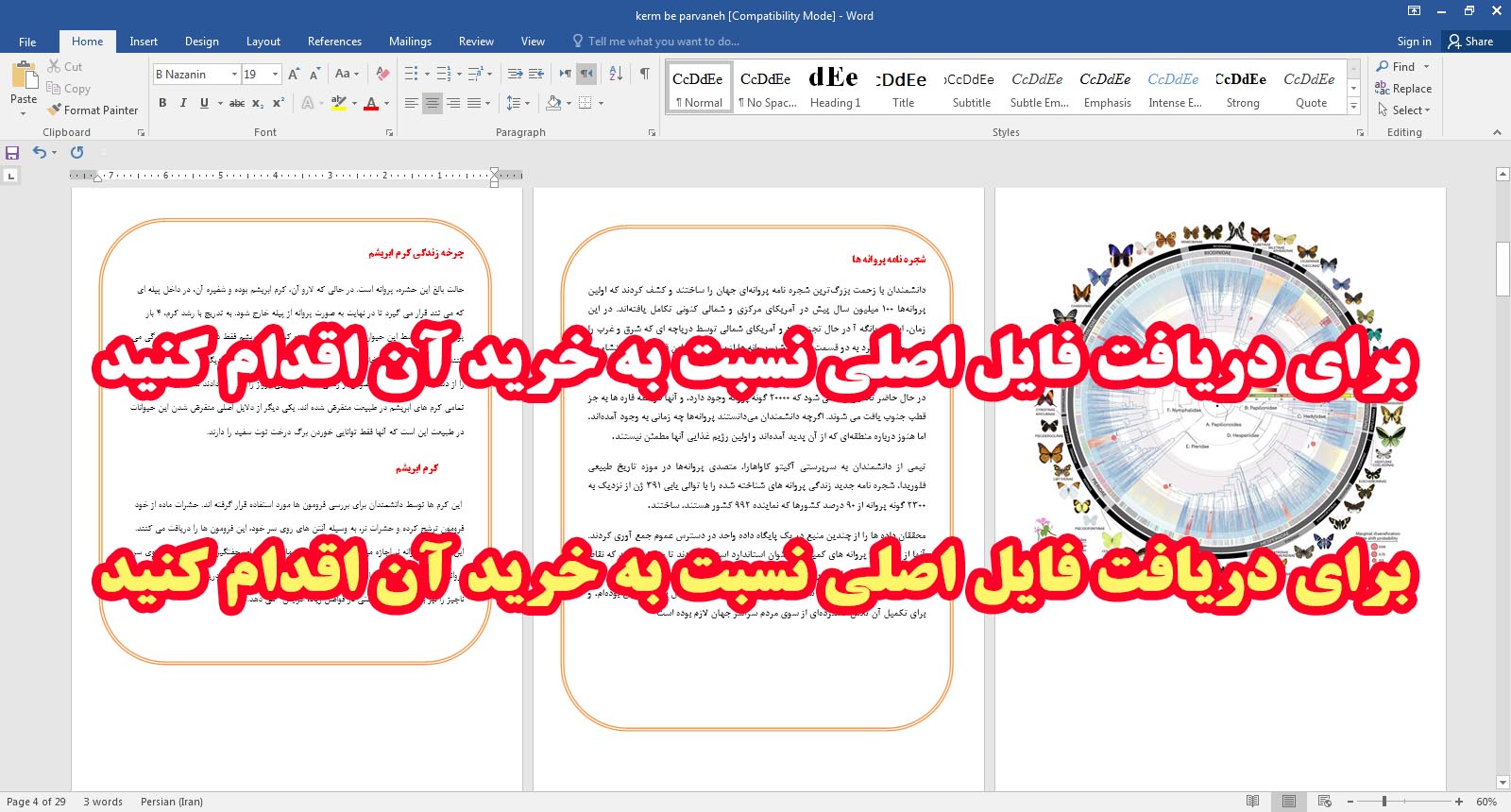Click the Replace button in Editing
Screen dimensions: 1511x812
[x=1403, y=89]
